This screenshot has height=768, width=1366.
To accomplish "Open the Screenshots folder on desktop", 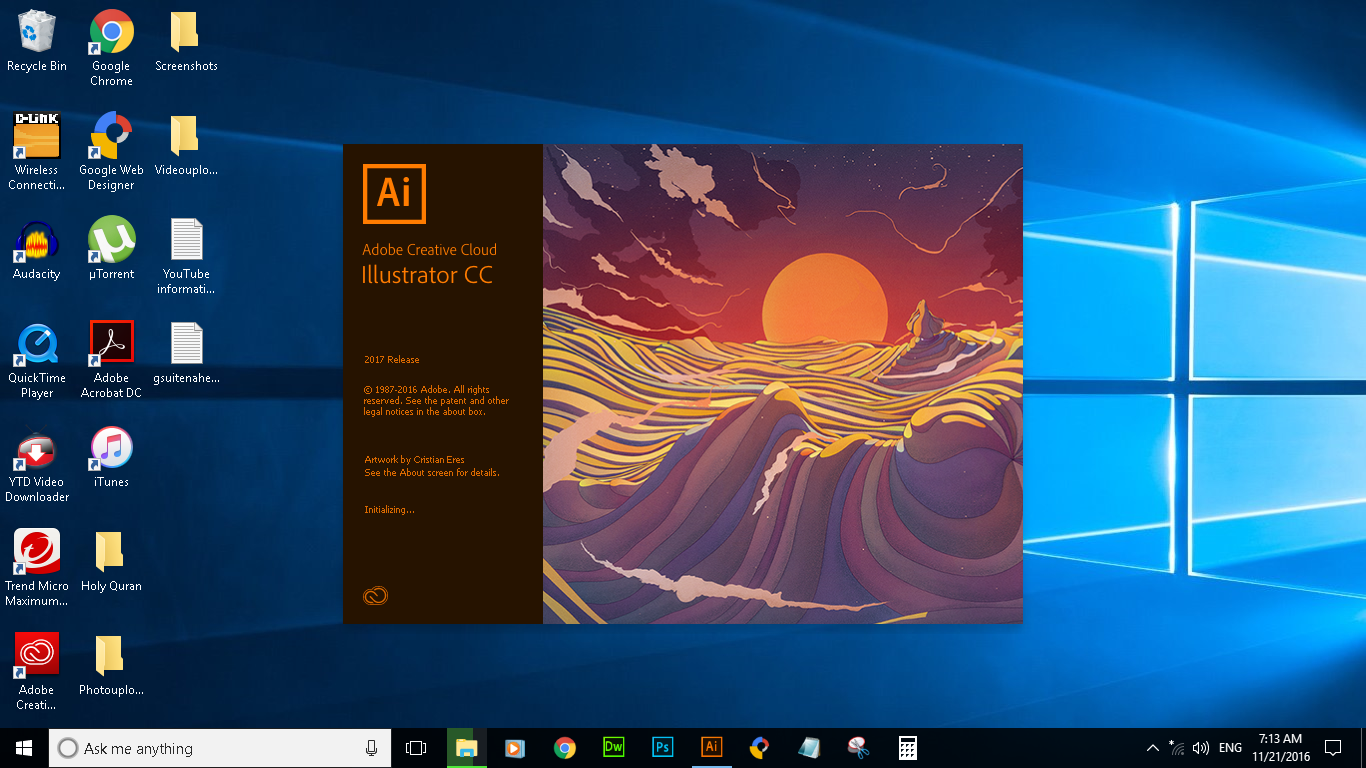I will [x=186, y=41].
